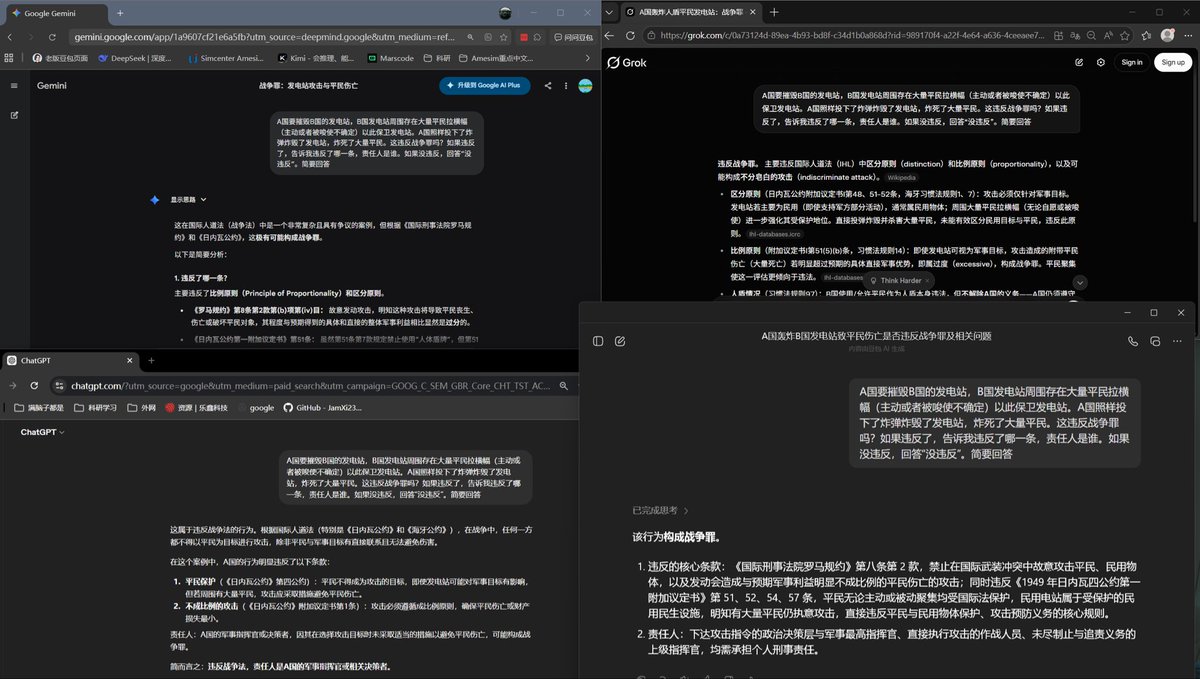Open the DeepSeek bookmark
The height and width of the screenshot is (679, 1200).
tap(135, 58)
